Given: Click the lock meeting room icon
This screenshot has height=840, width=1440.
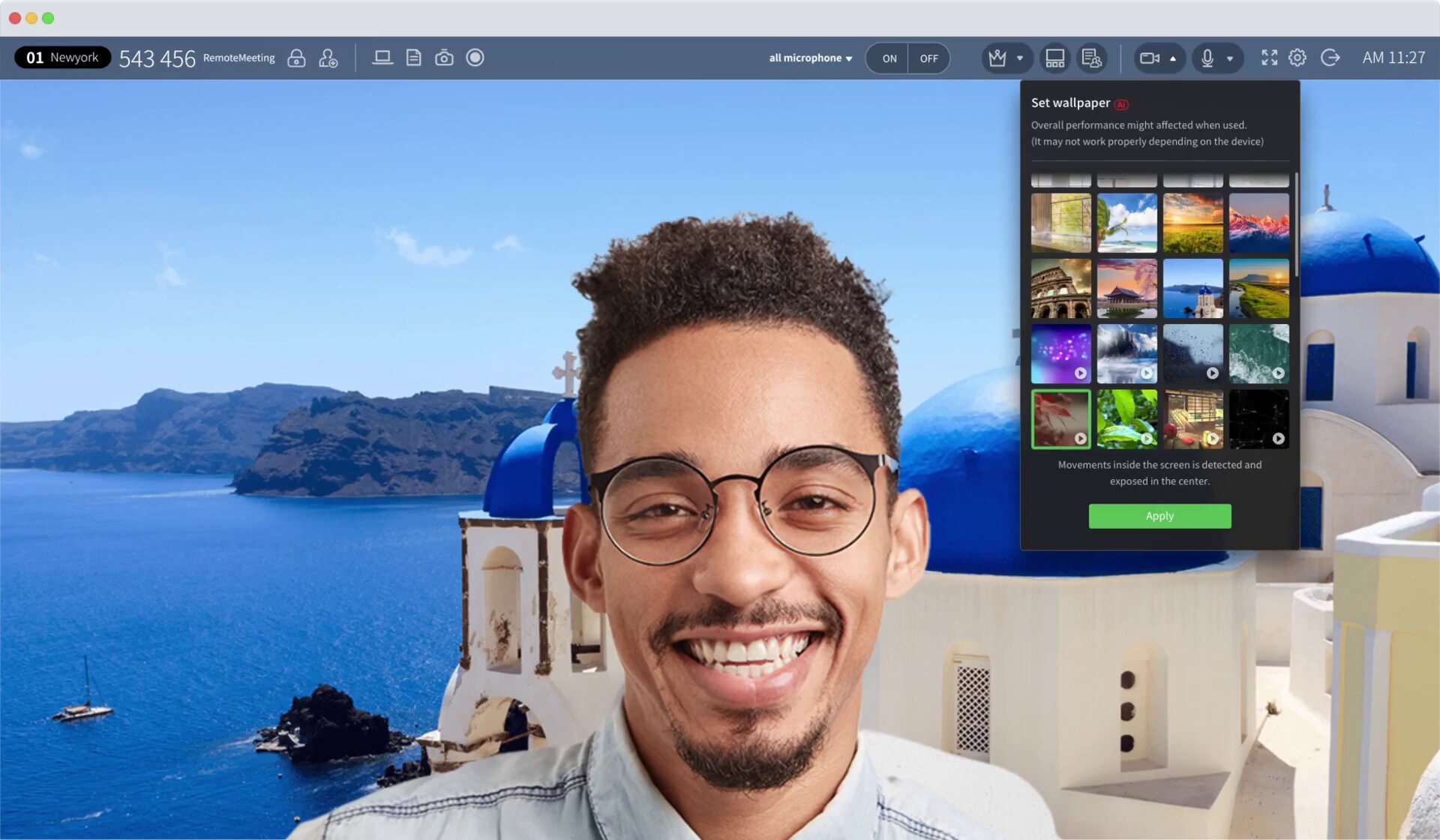Looking at the screenshot, I should (x=296, y=58).
